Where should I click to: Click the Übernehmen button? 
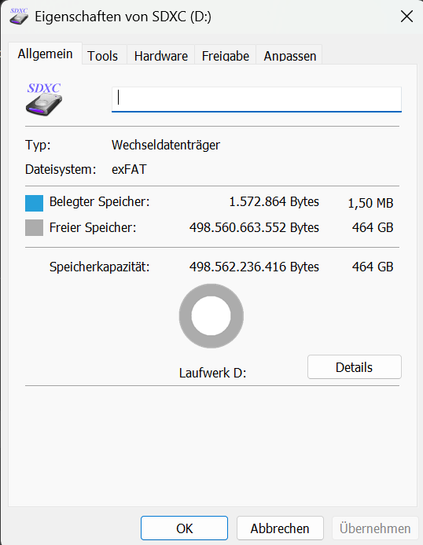click(x=375, y=528)
